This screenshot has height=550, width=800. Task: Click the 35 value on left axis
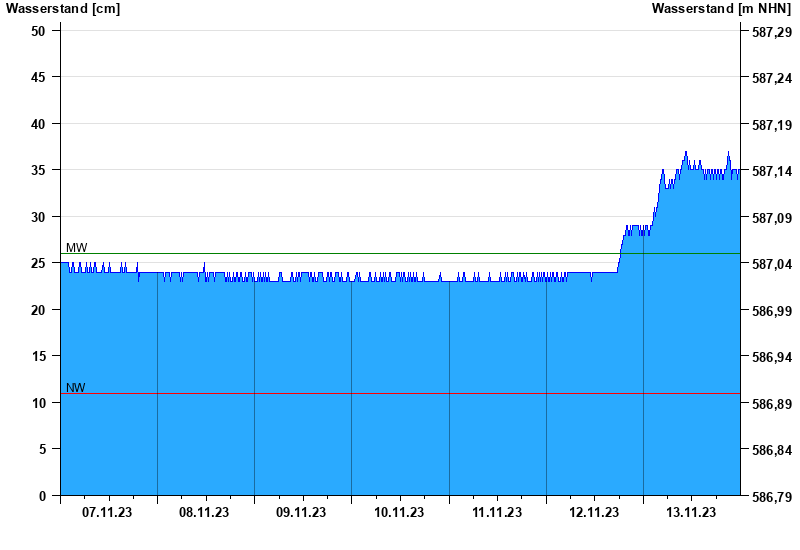point(38,170)
